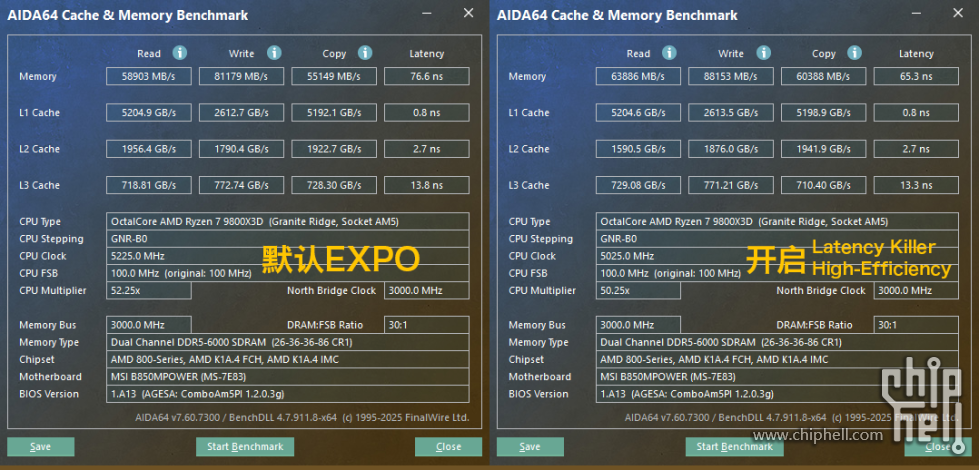The image size is (979, 470).
Task: Select memory read value 63886 MB/s
Action: (x=638, y=77)
